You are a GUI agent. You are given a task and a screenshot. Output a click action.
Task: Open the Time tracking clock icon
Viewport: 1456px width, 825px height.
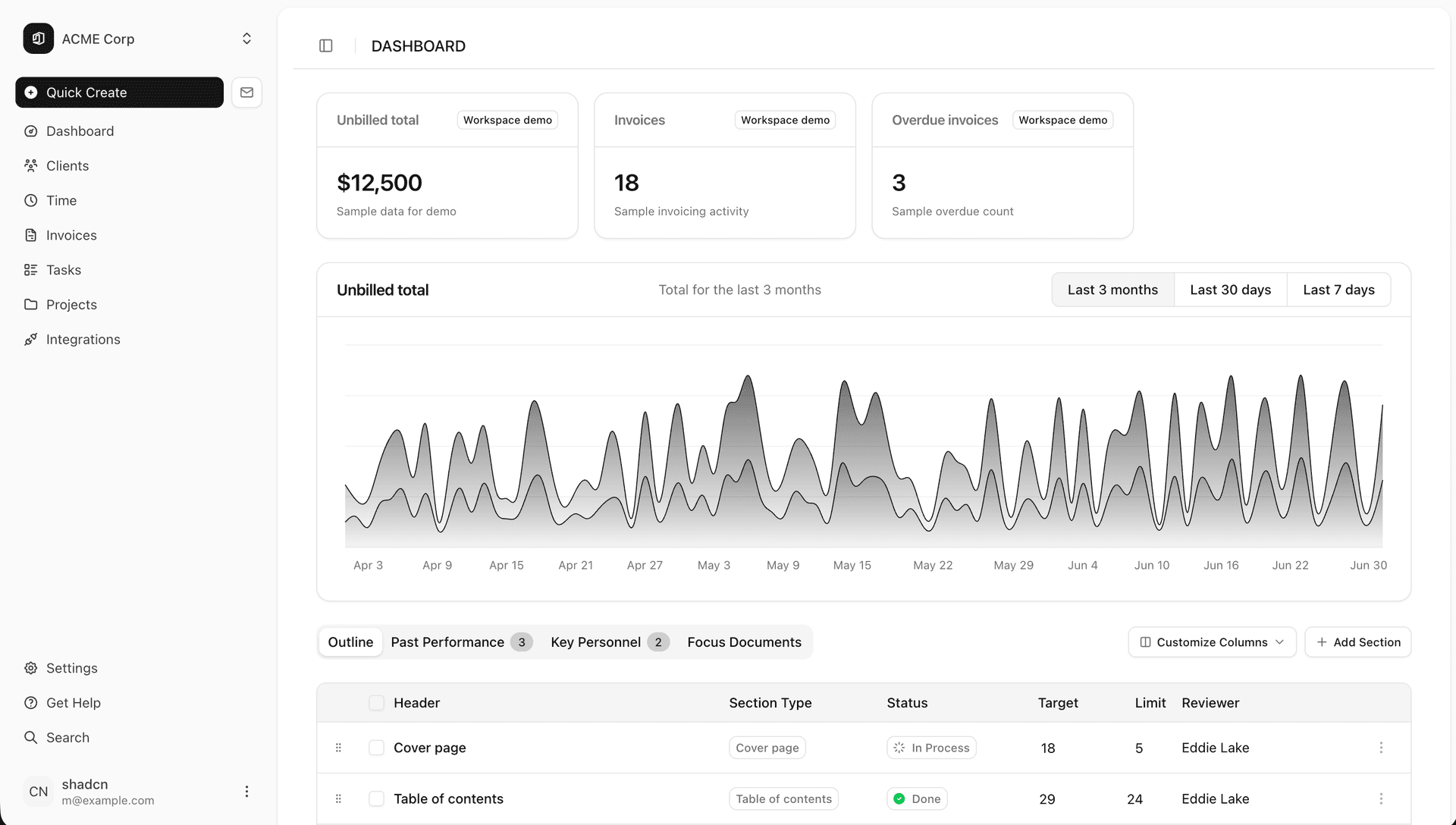pyautogui.click(x=30, y=200)
